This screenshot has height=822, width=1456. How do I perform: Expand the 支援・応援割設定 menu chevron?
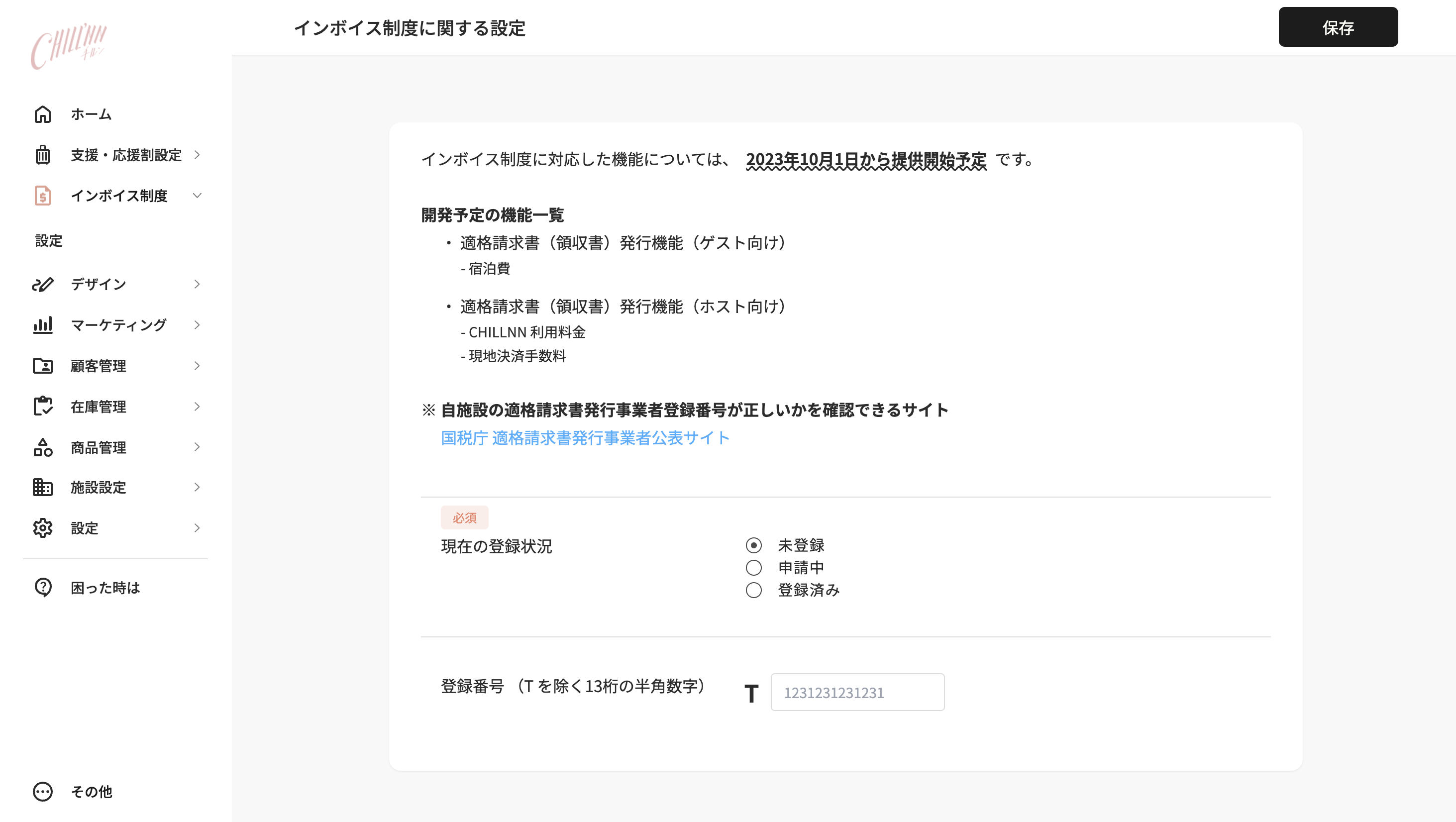tap(197, 155)
